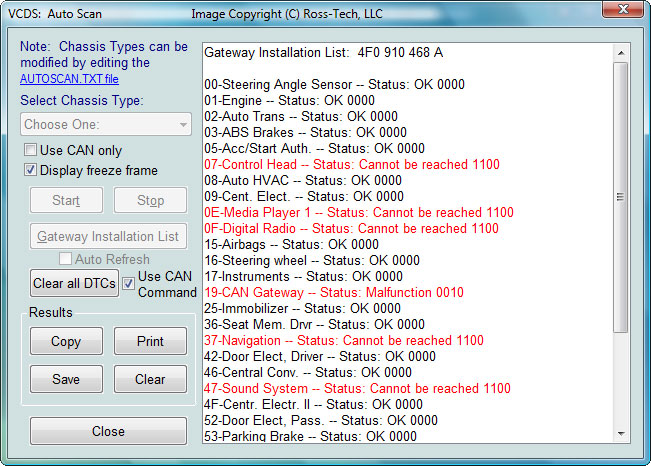Viewport: 651px width, 466px height.
Task: Uncheck Display freeze frame option
Action: [31, 170]
